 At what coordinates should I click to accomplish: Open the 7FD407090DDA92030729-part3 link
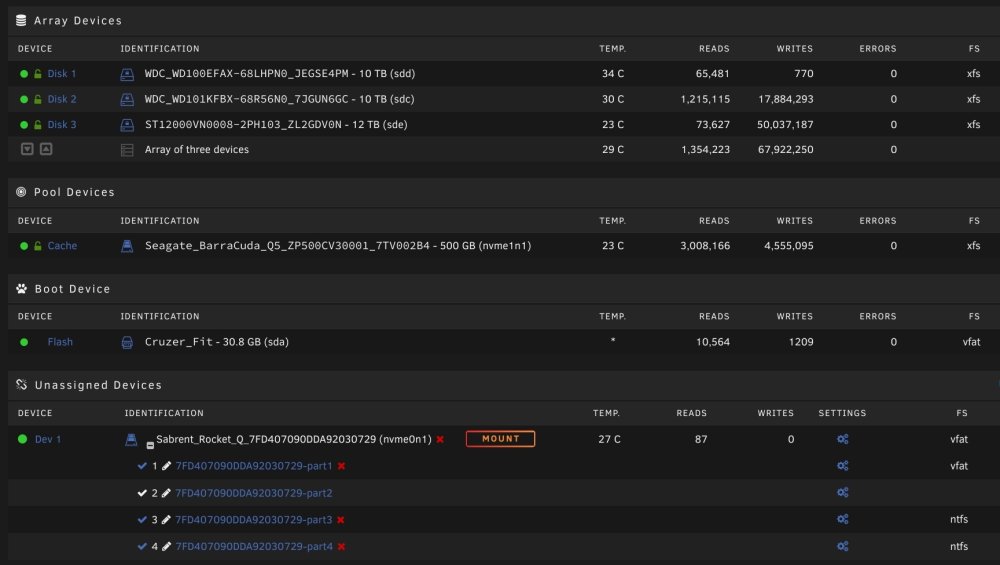tap(254, 520)
